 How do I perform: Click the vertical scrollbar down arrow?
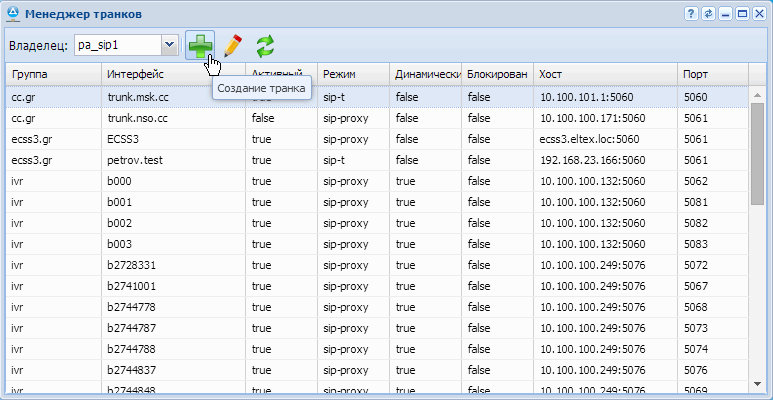[x=758, y=384]
